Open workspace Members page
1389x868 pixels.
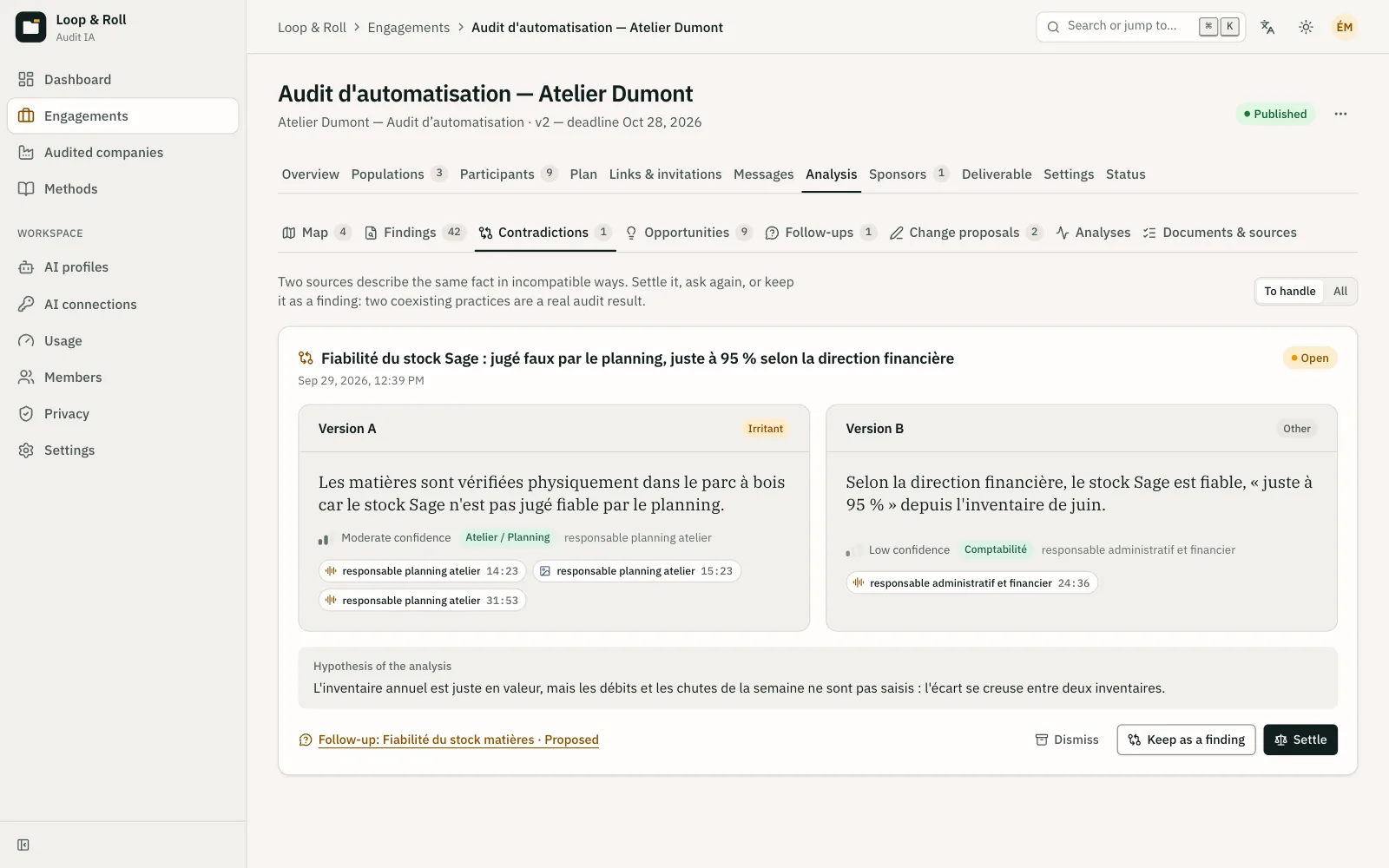pos(122,378)
